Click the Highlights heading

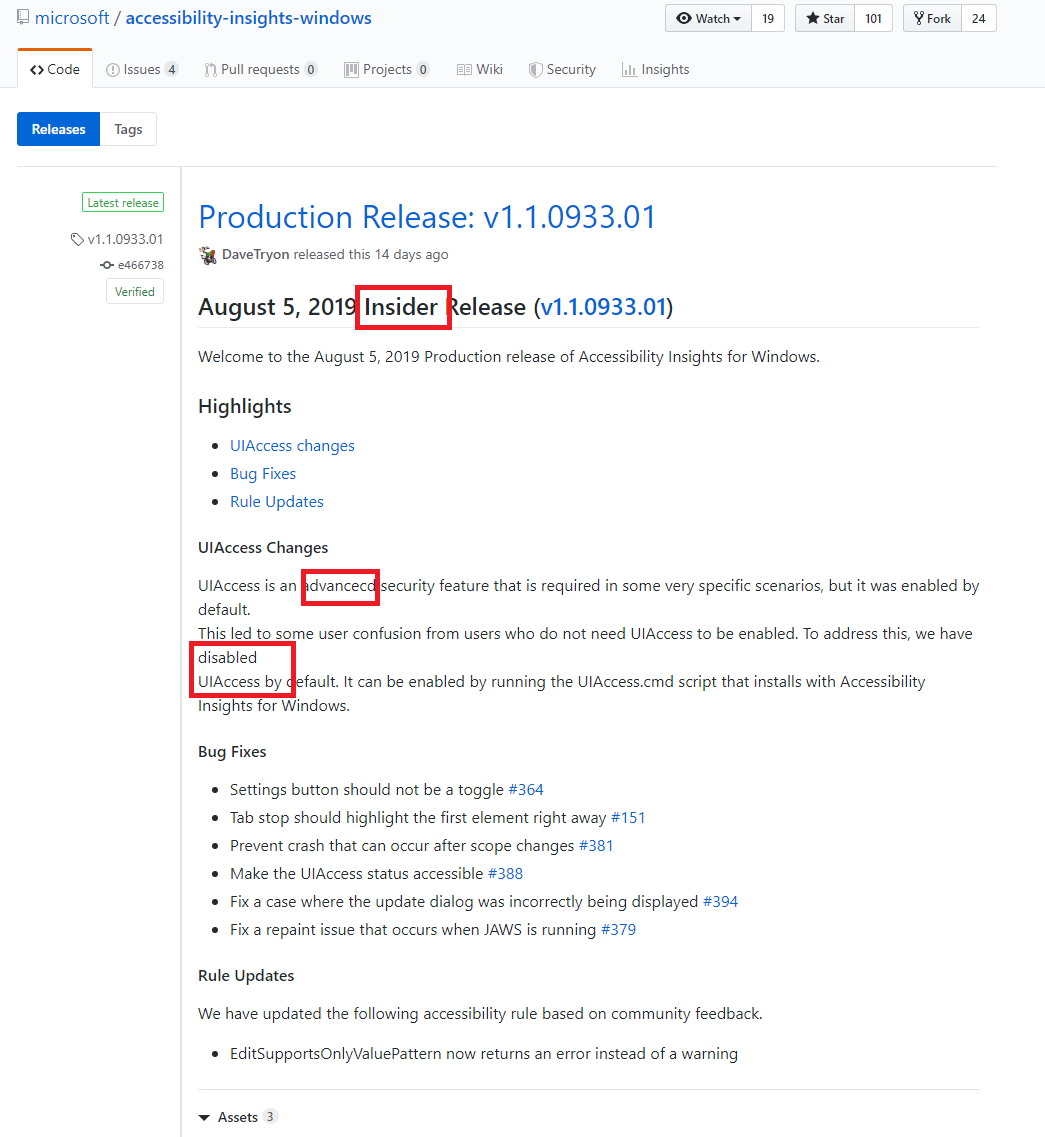[x=245, y=406]
